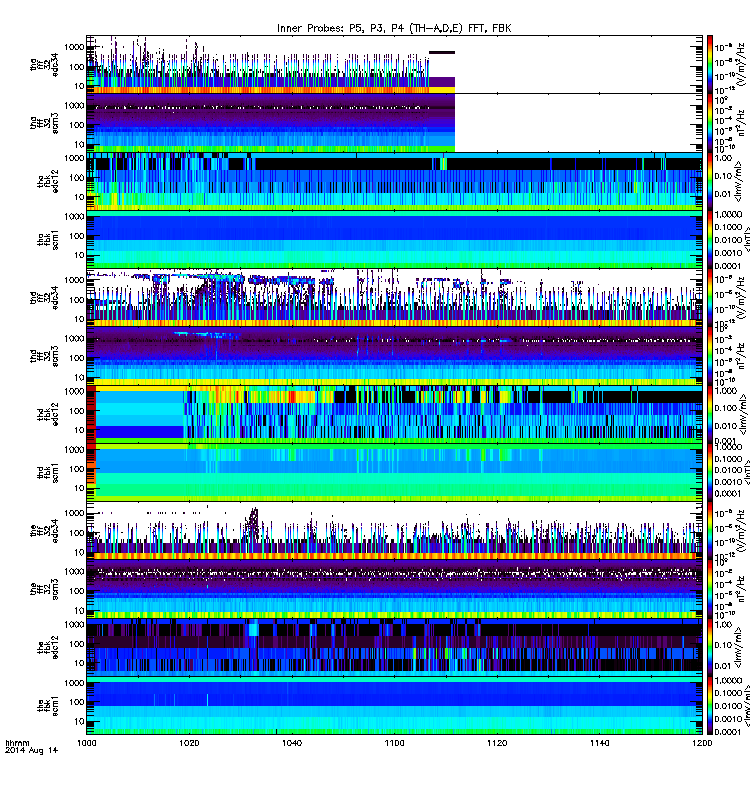Viewport: 750px width, 800px height.
Task: Select the thd fff edc34 panel label
Action: coord(44,298)
